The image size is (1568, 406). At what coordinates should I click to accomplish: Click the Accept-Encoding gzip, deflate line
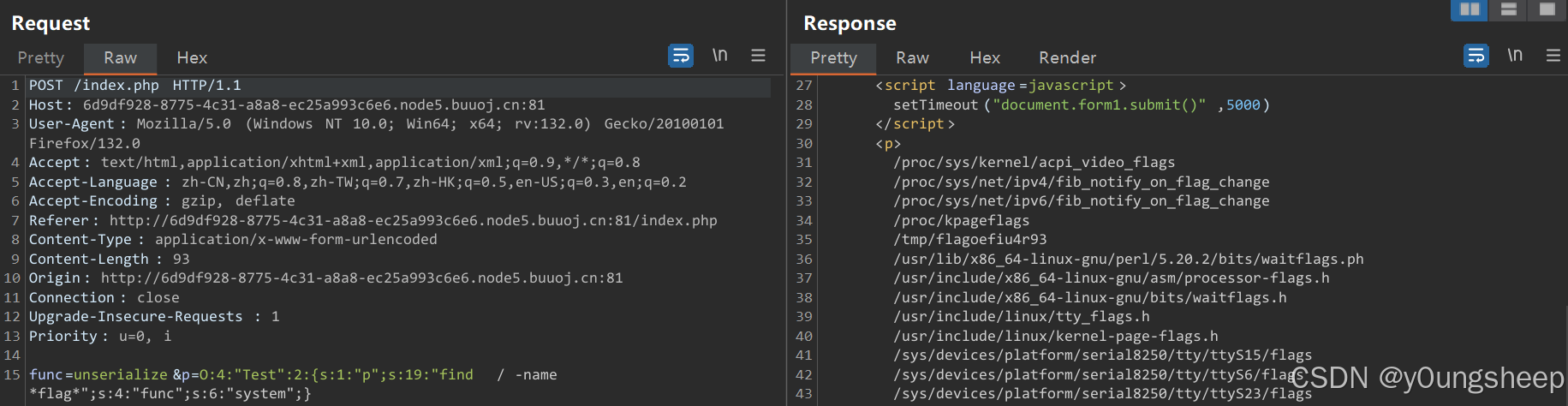coord(162,201)
